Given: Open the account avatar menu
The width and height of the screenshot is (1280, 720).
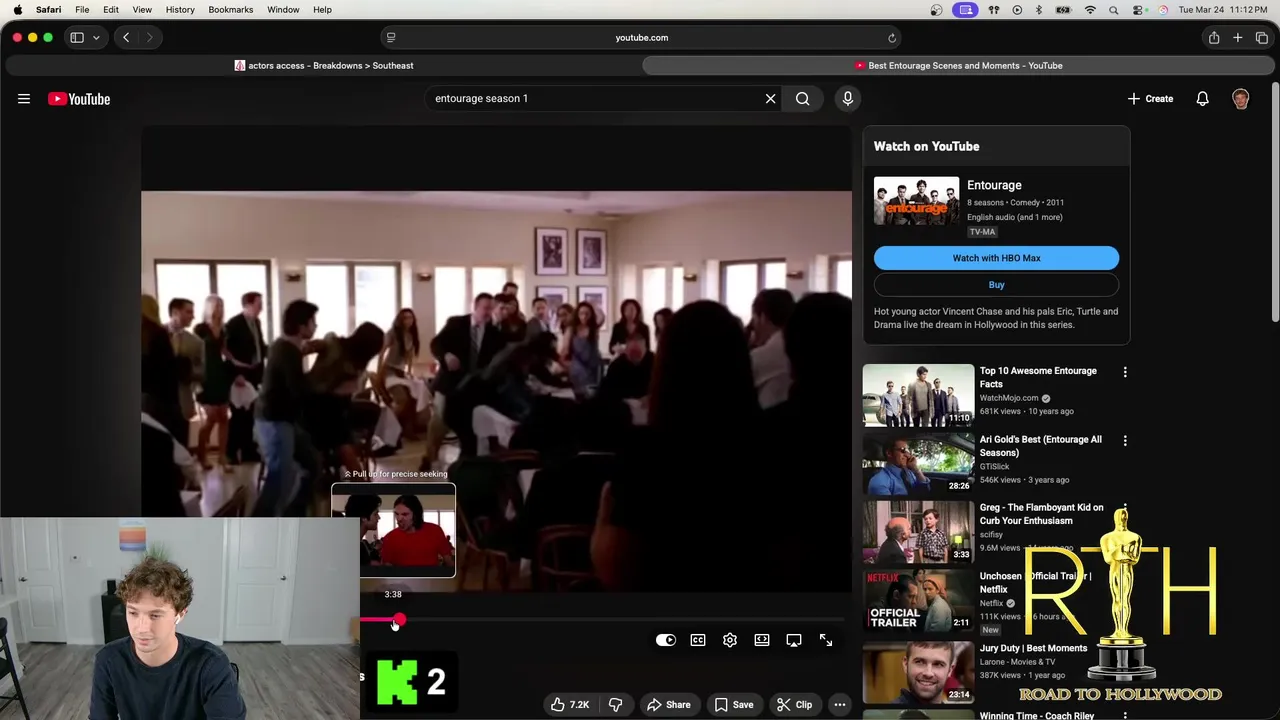Looking at the screenshot, I should click(x=1241, y=99).
